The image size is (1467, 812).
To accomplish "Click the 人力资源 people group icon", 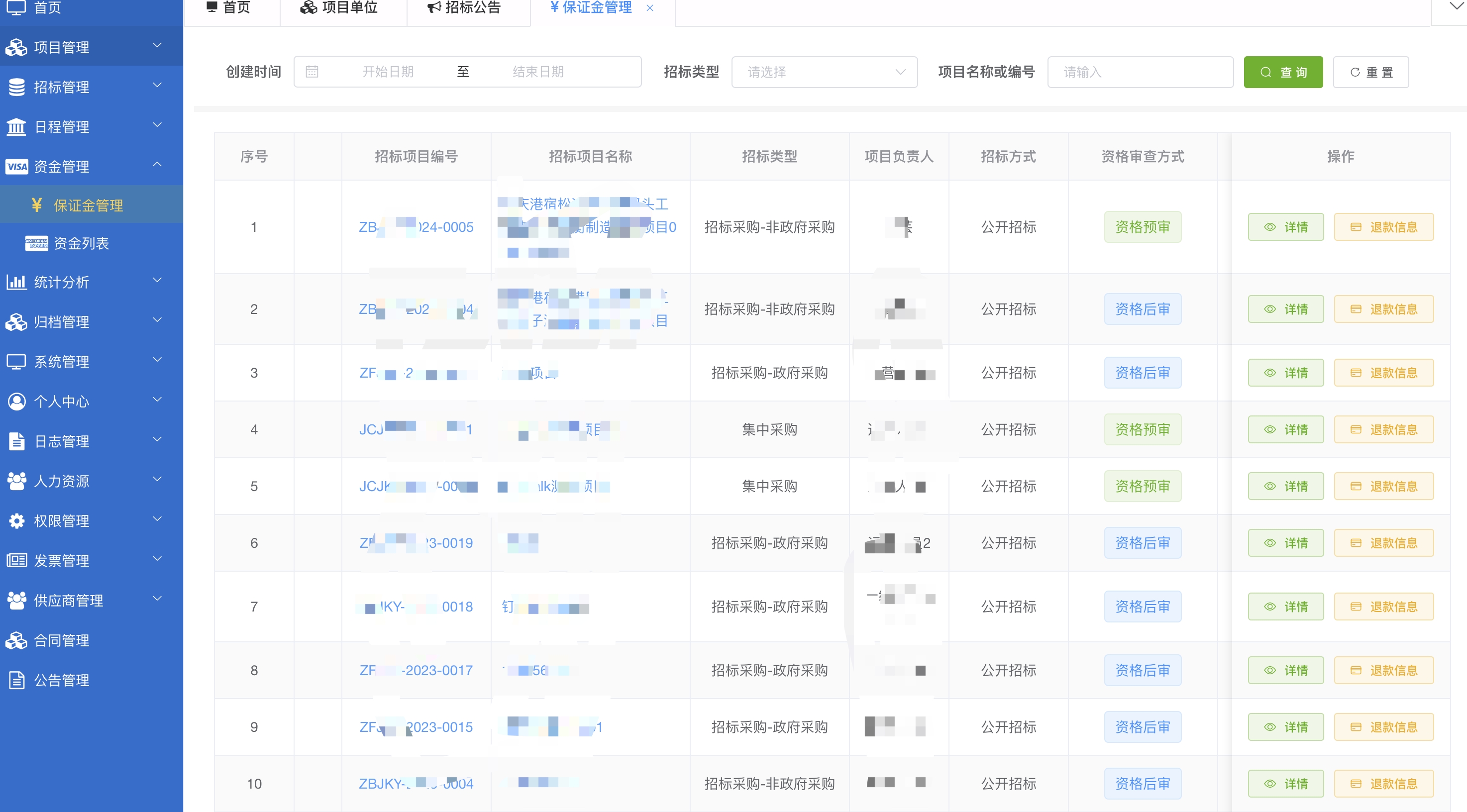I will click(16, 481).
